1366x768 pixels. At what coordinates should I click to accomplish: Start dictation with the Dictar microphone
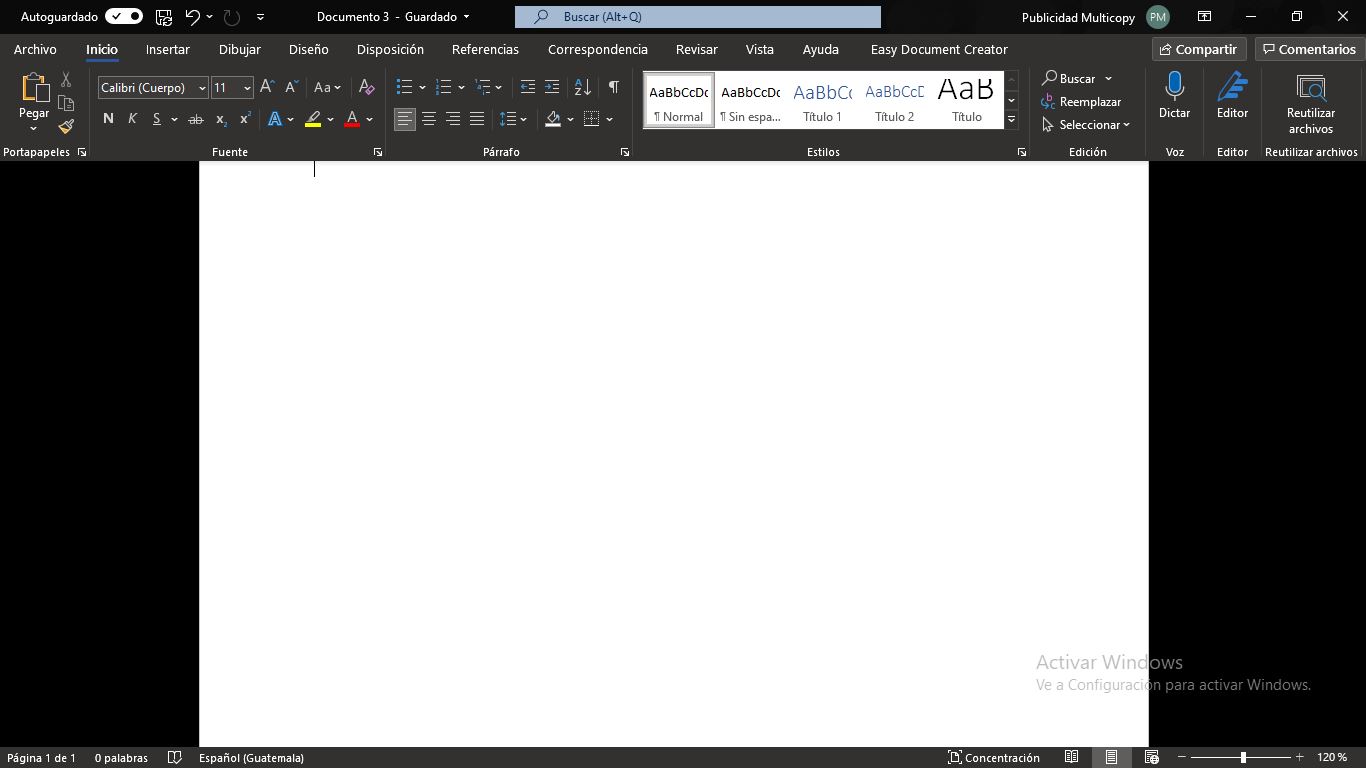(x=1174, y=97)
